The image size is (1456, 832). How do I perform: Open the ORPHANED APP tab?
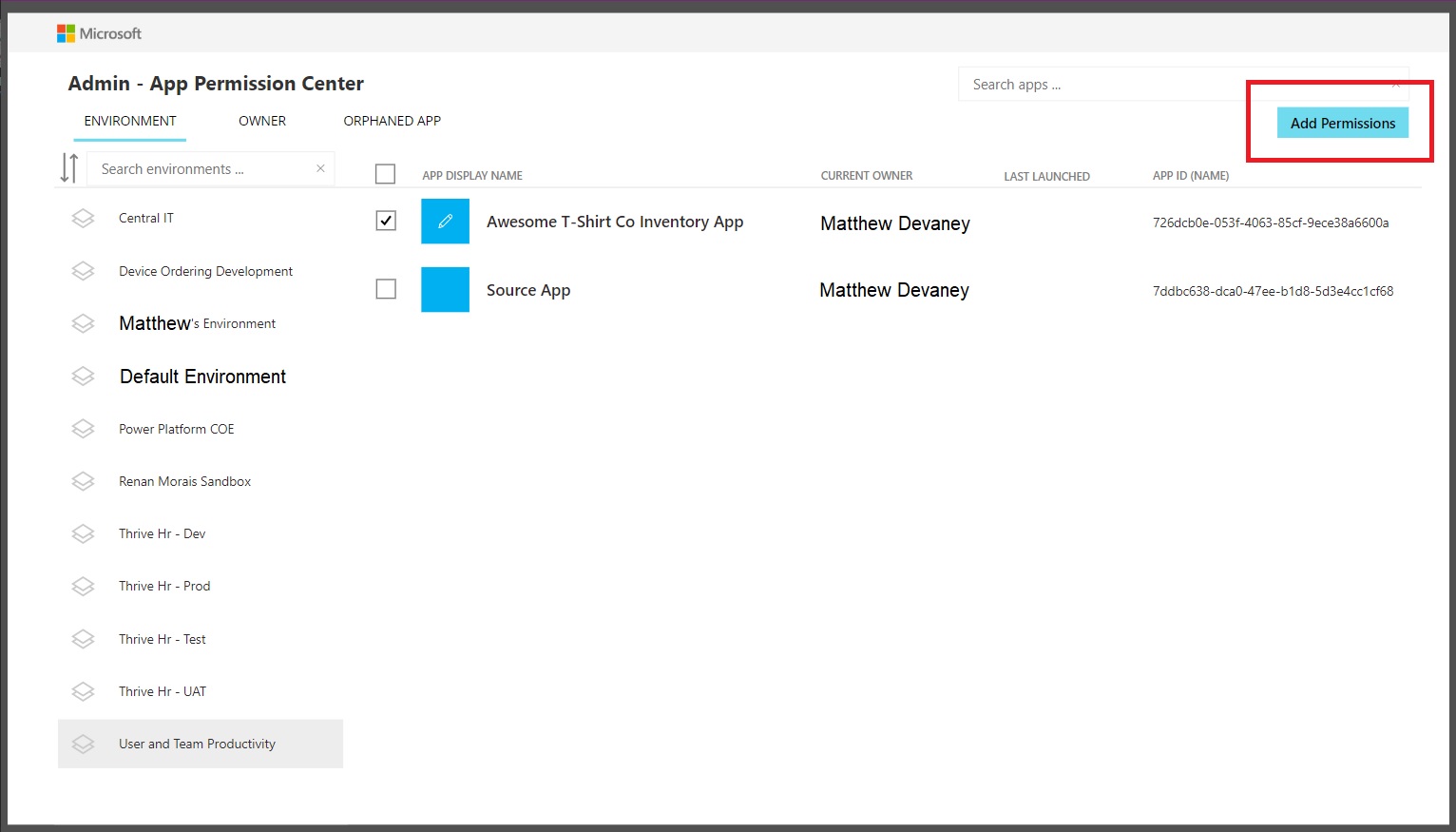click(392, 121)
